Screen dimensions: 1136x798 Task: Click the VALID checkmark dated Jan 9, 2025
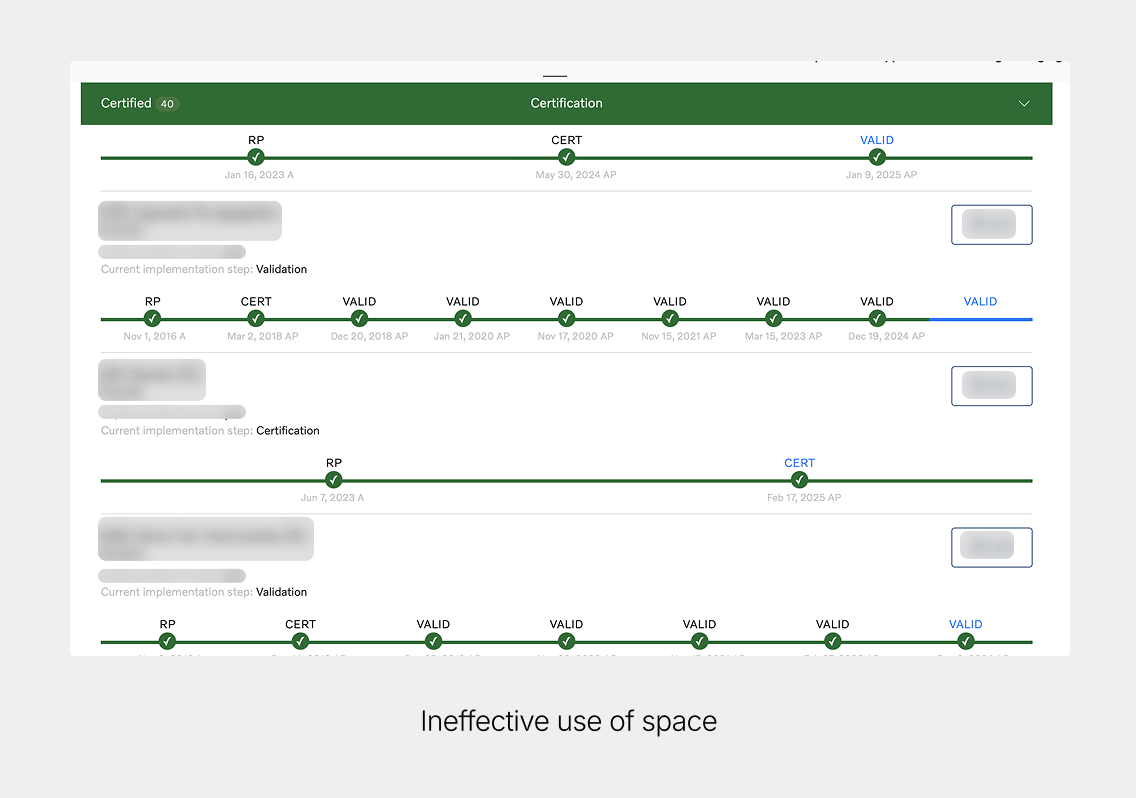point(877,157)
